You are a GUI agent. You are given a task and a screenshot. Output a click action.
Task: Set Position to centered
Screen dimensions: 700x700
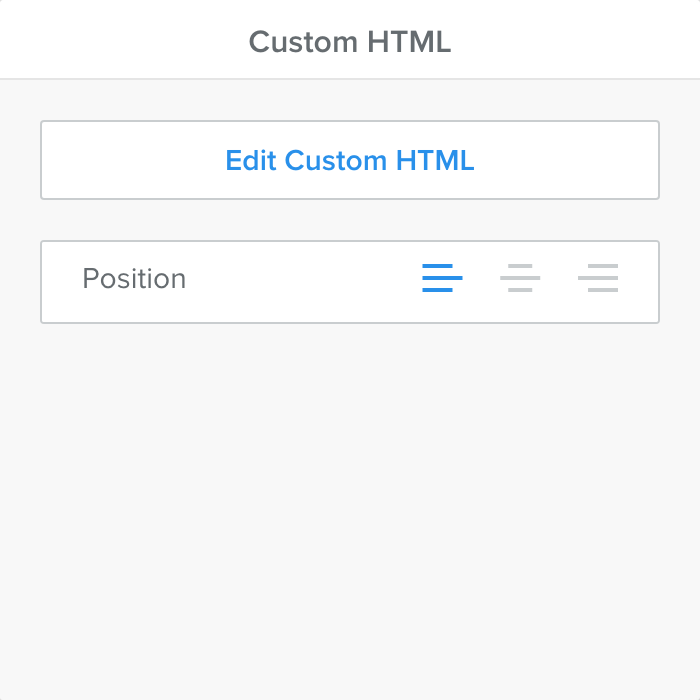point(520,278)
